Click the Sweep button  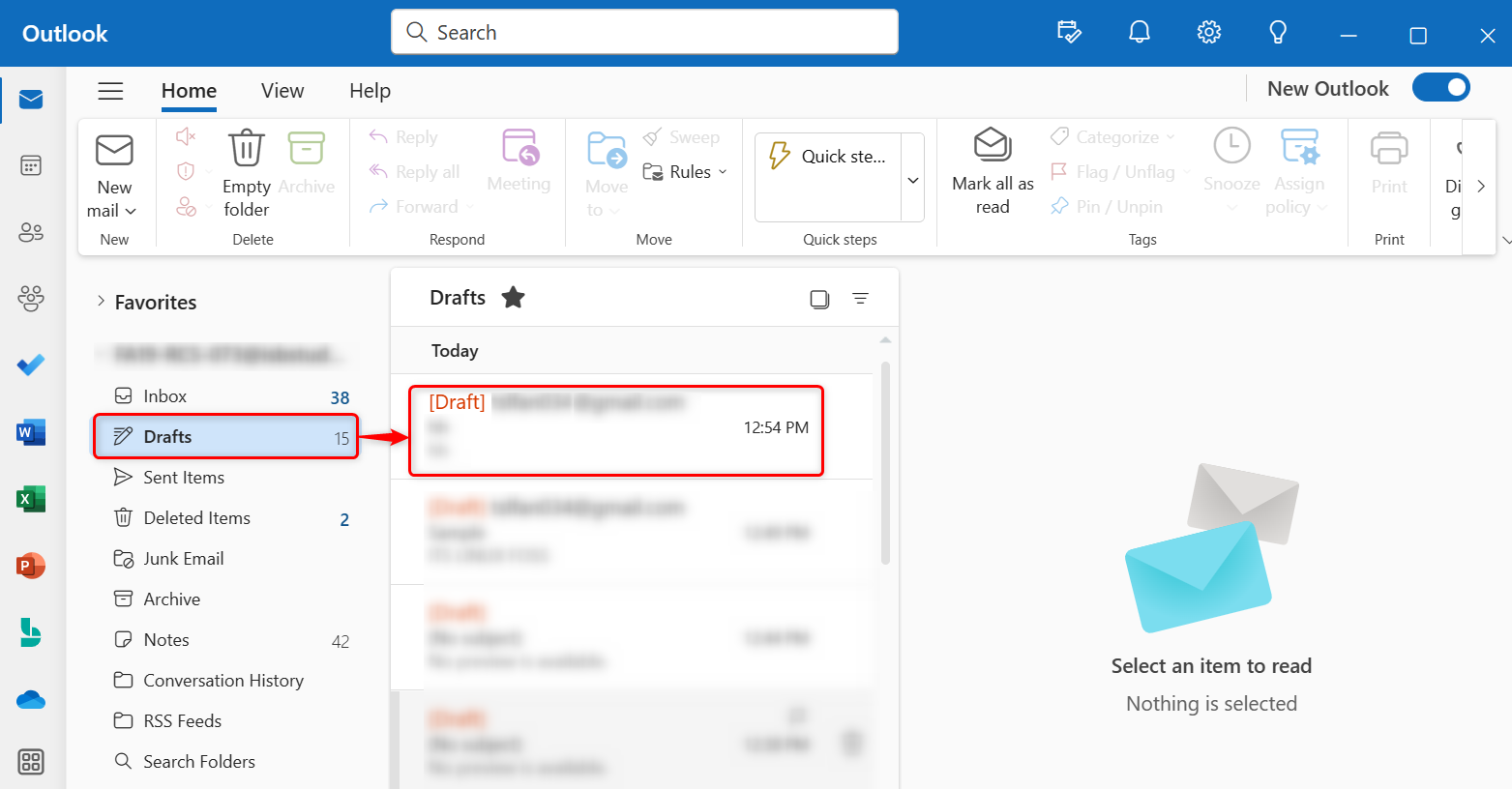682,137
